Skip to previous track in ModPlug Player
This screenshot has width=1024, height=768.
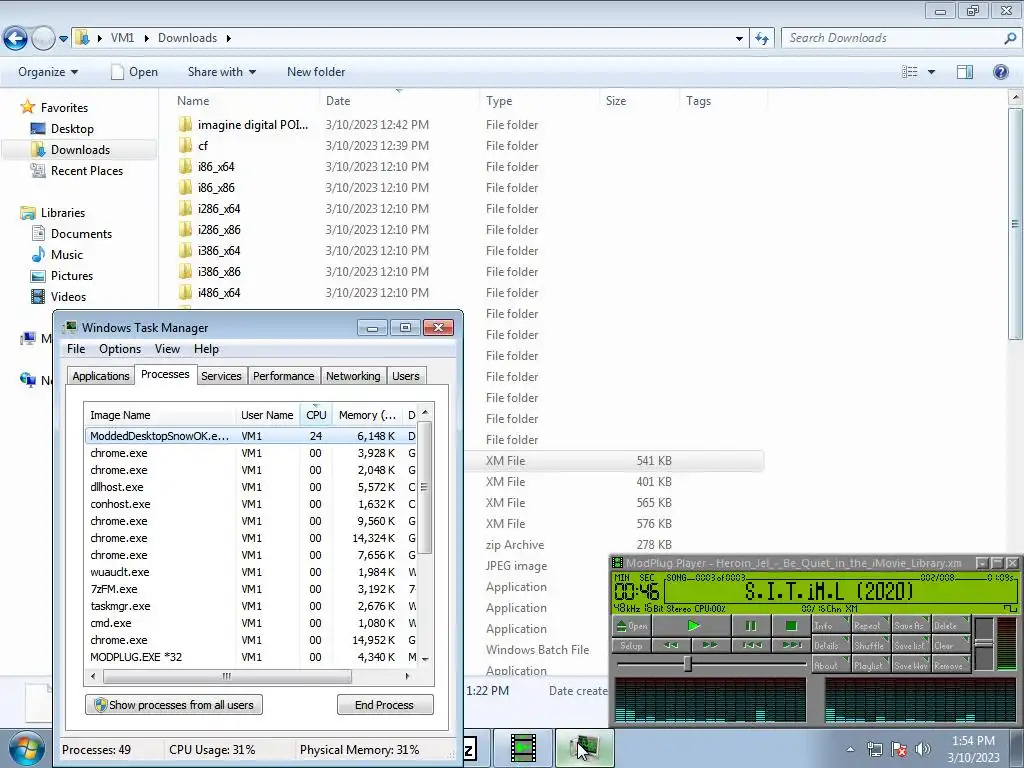[751, 645]
